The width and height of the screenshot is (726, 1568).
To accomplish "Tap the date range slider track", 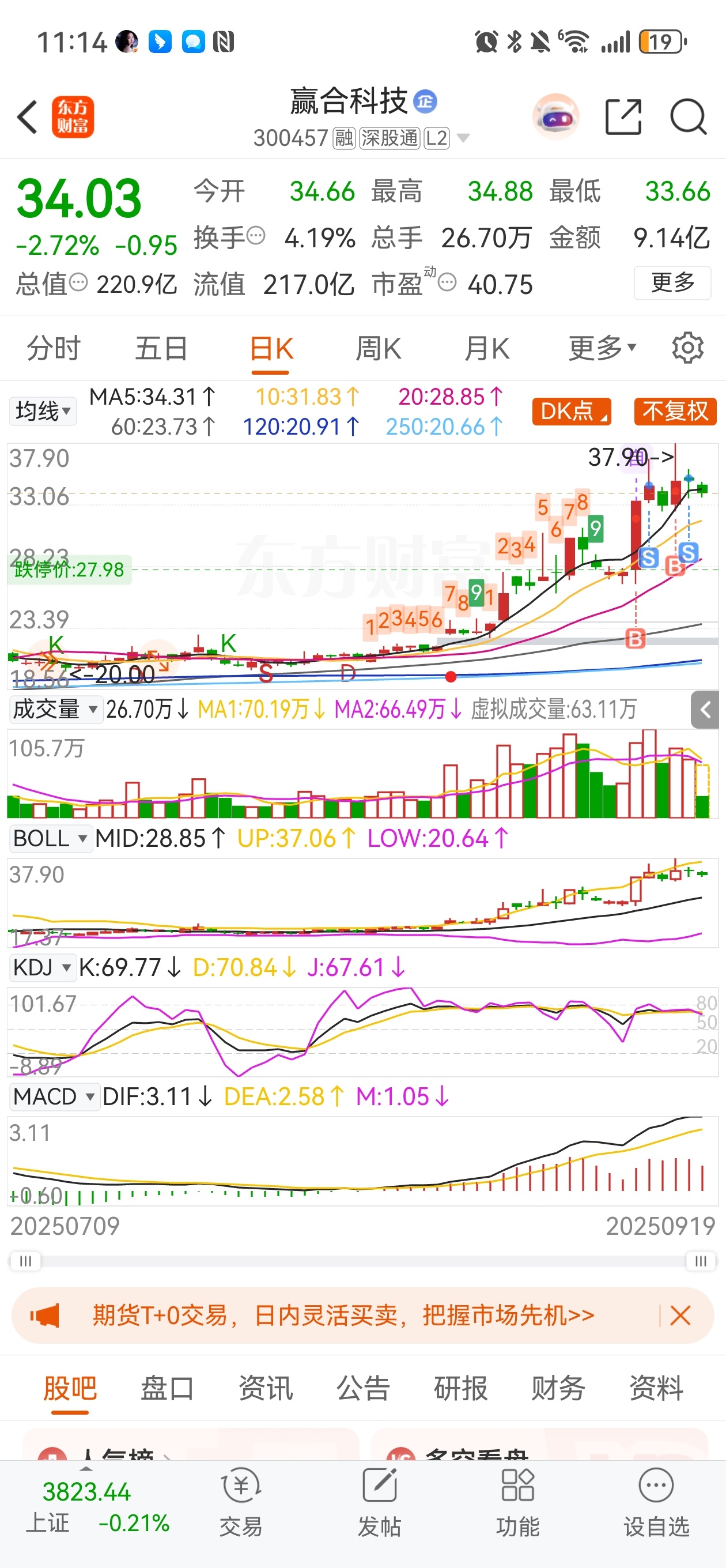I will pos(362,1261).
